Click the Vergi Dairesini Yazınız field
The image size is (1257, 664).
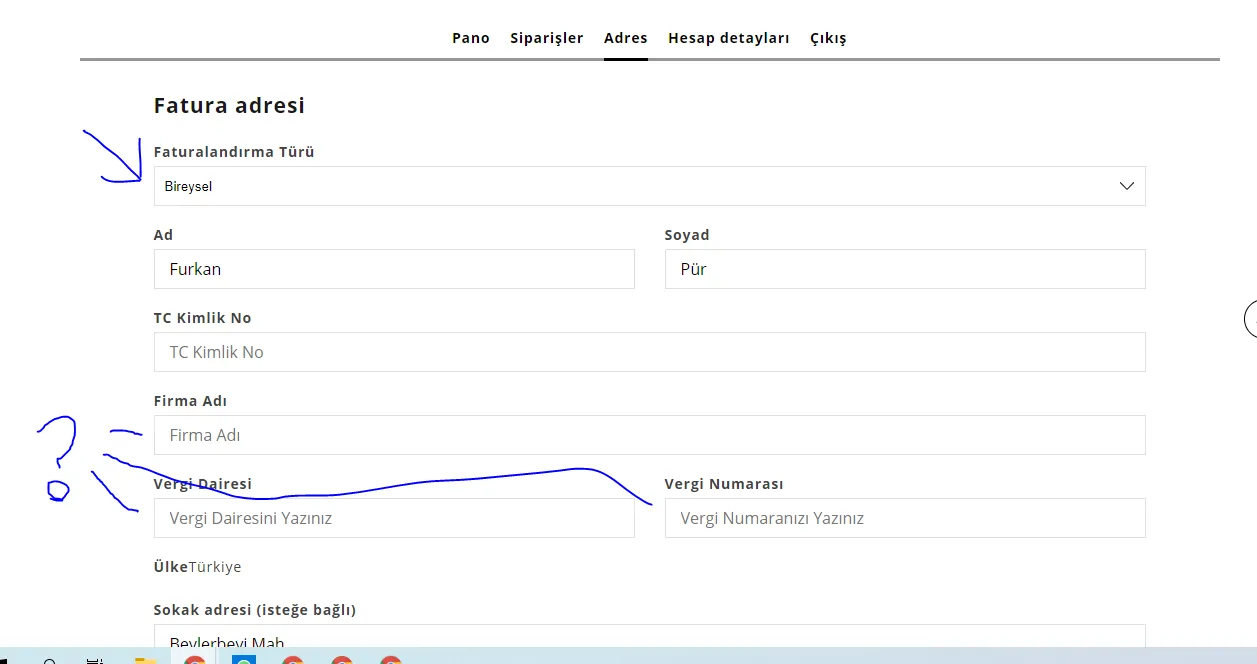(x=394, y=518)
